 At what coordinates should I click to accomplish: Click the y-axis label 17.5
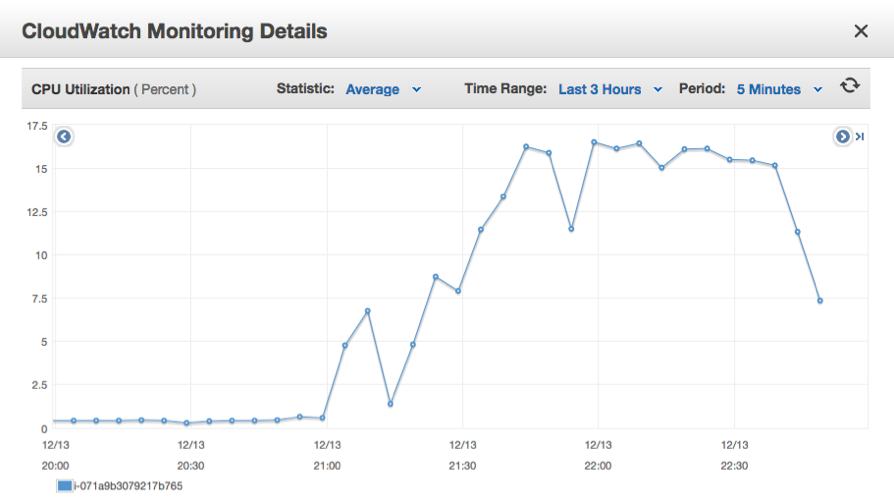point(37,126)
